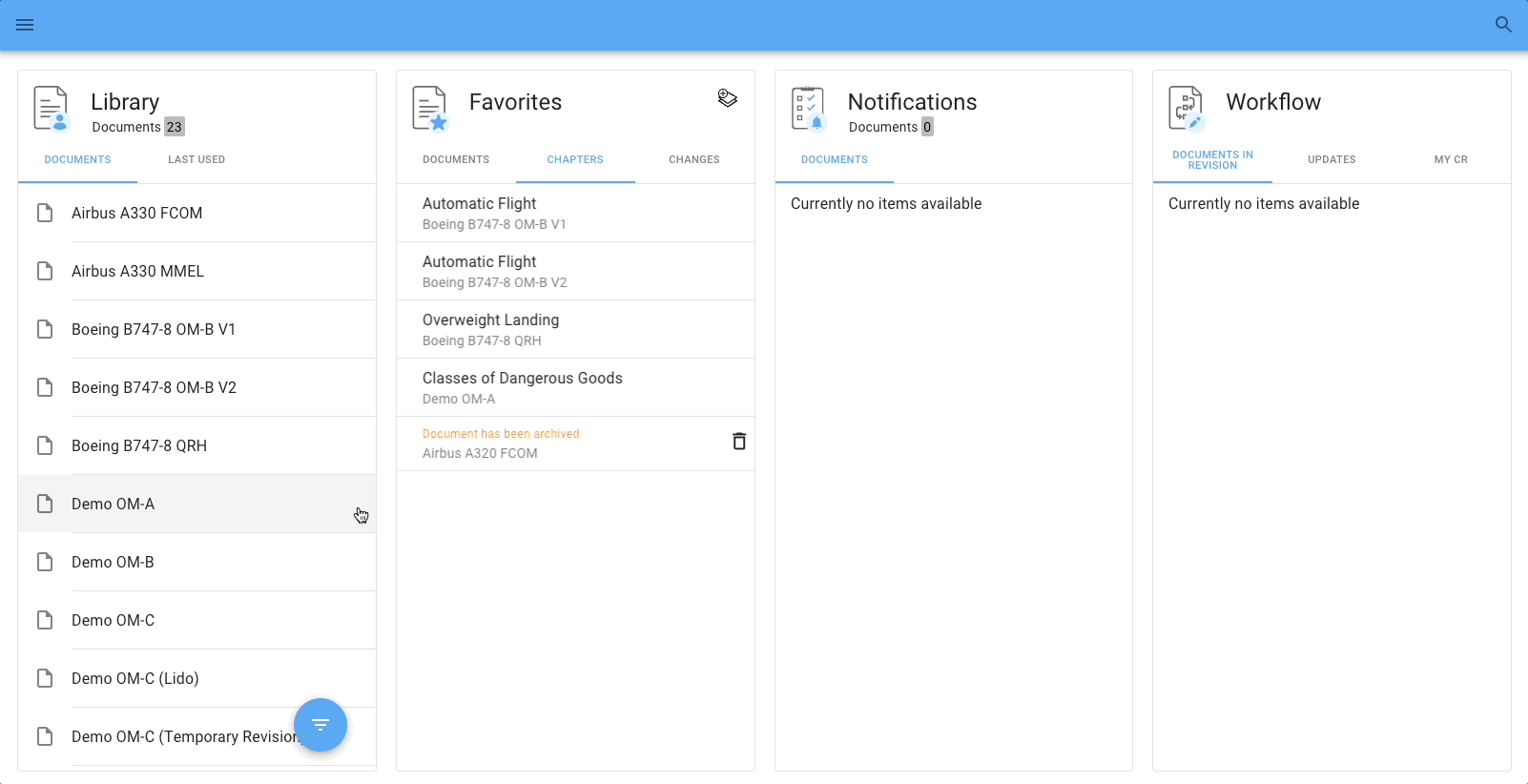Viewport: 1528px width, 784px height.
Task: Open Boeing B747-8 OM-B V1 document
Action: [x=196, y=329]
